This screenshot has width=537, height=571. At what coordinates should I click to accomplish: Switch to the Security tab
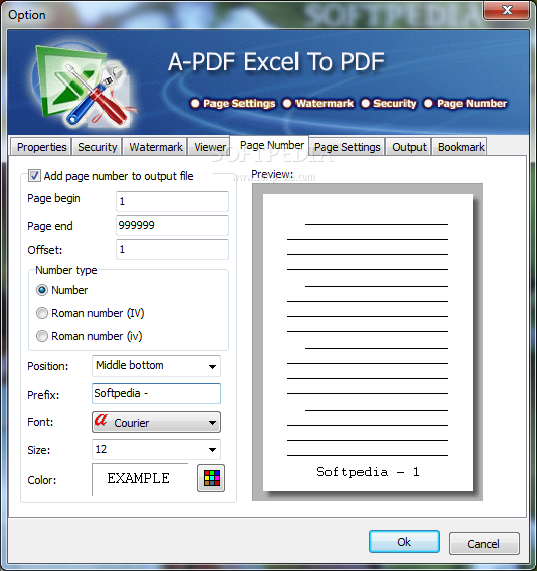[97, 147]
